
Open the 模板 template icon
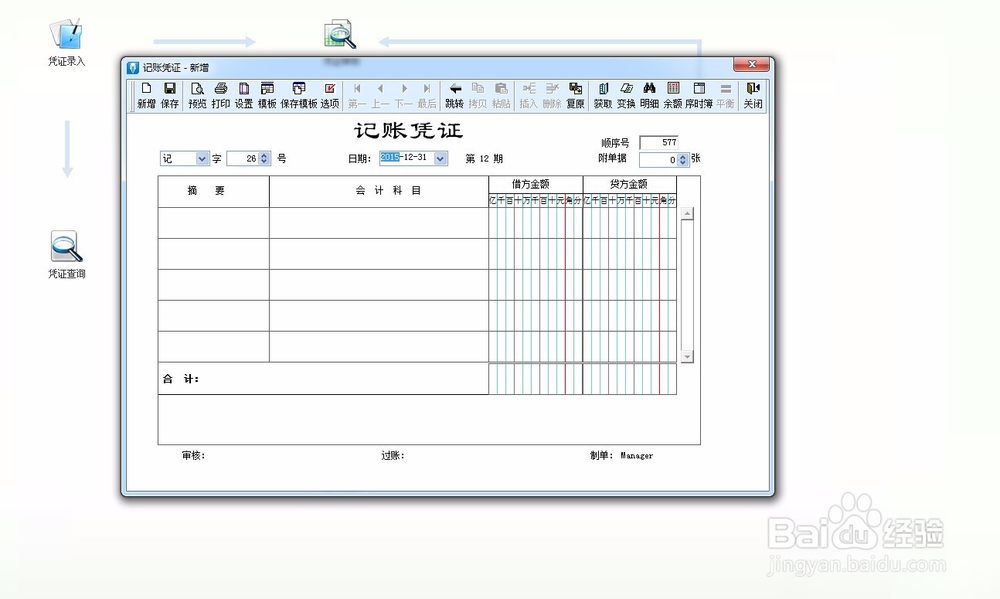267,95
